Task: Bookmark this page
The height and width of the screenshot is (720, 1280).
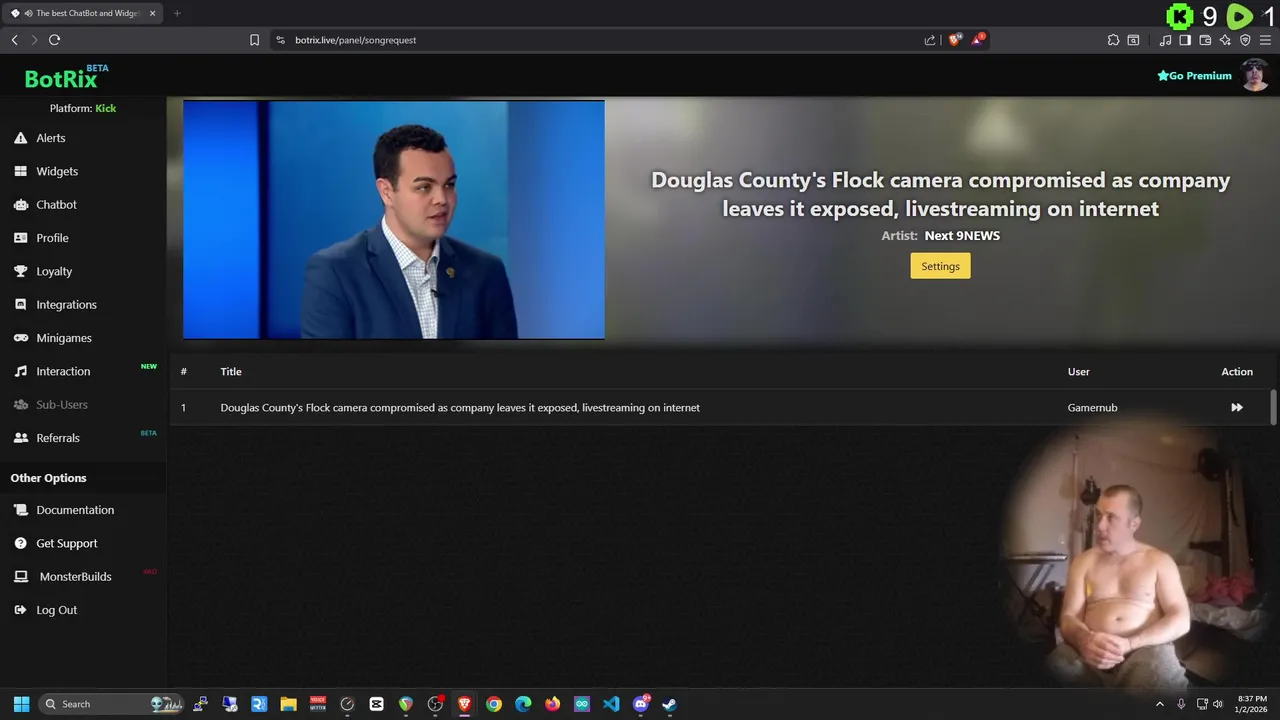Action: click(x=254, y=40)
